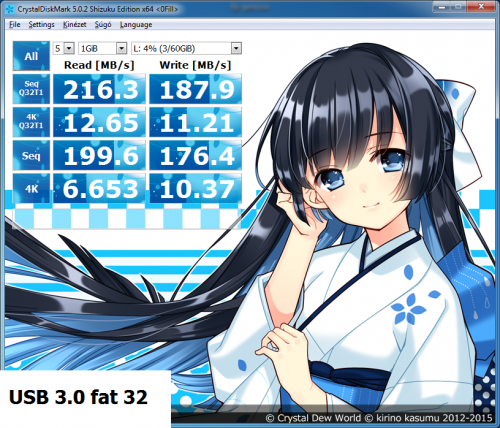Start the 4K Q32T1 test
500x428 pixels.
pos(31,122)
